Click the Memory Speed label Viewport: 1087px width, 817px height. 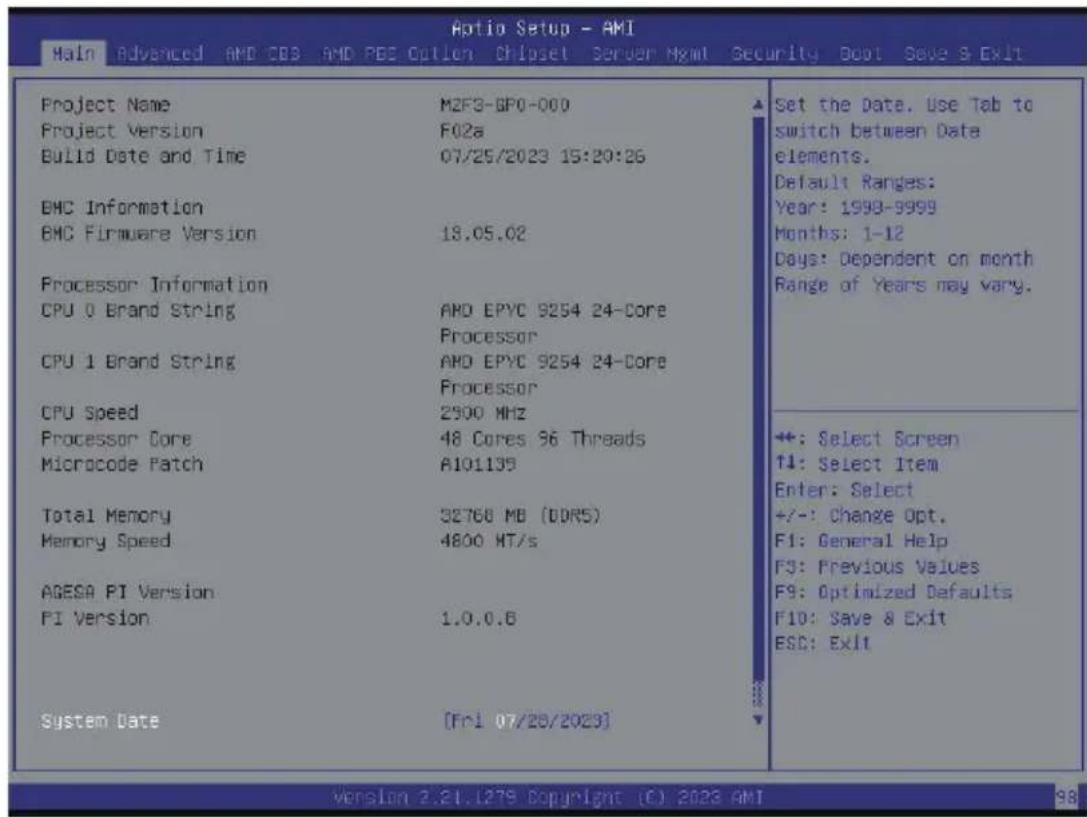pos(105,541)
